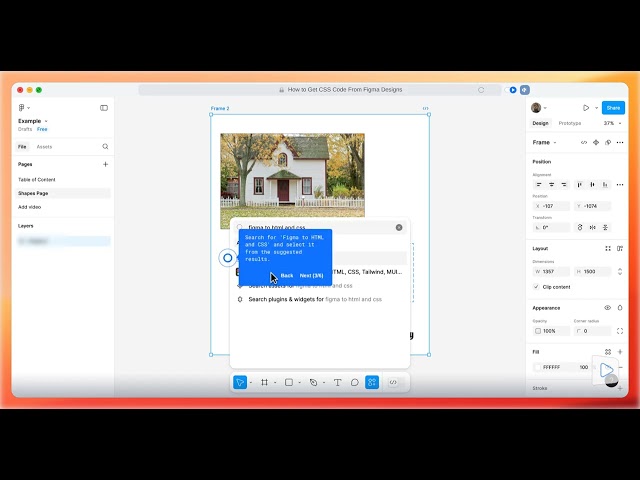The image size is (640, 480).
Task: Switch to the Design tab
Action: pyautogui.click(x=540, y=123)
